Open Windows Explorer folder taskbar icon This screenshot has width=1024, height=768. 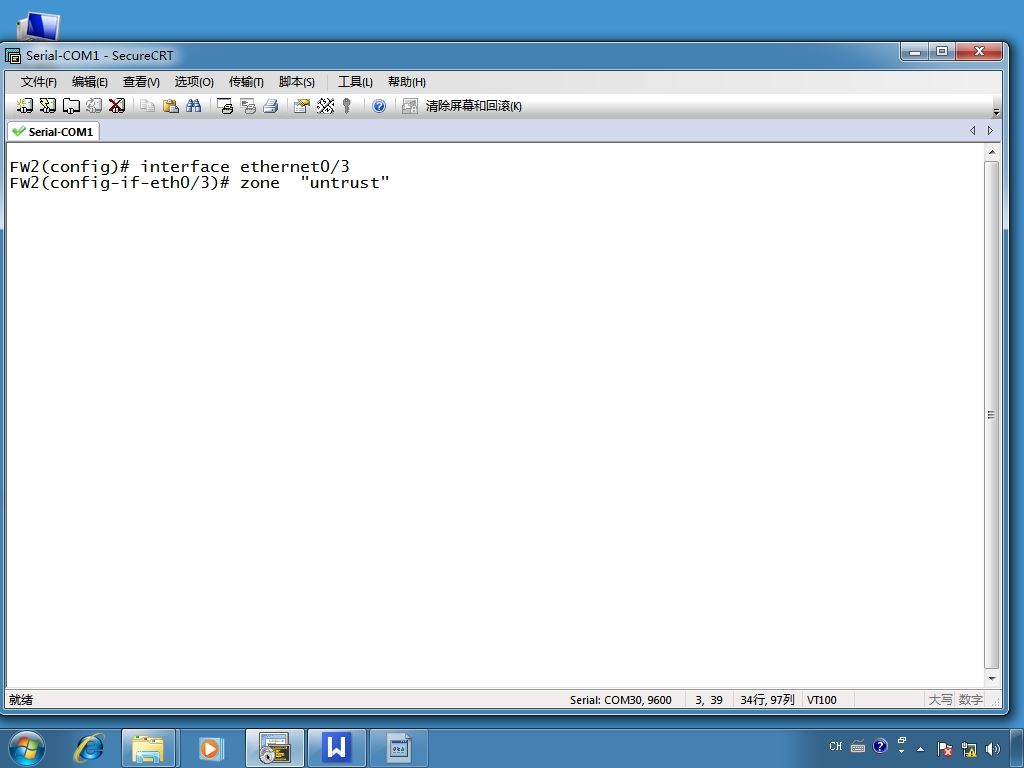(x=148, y=748)
